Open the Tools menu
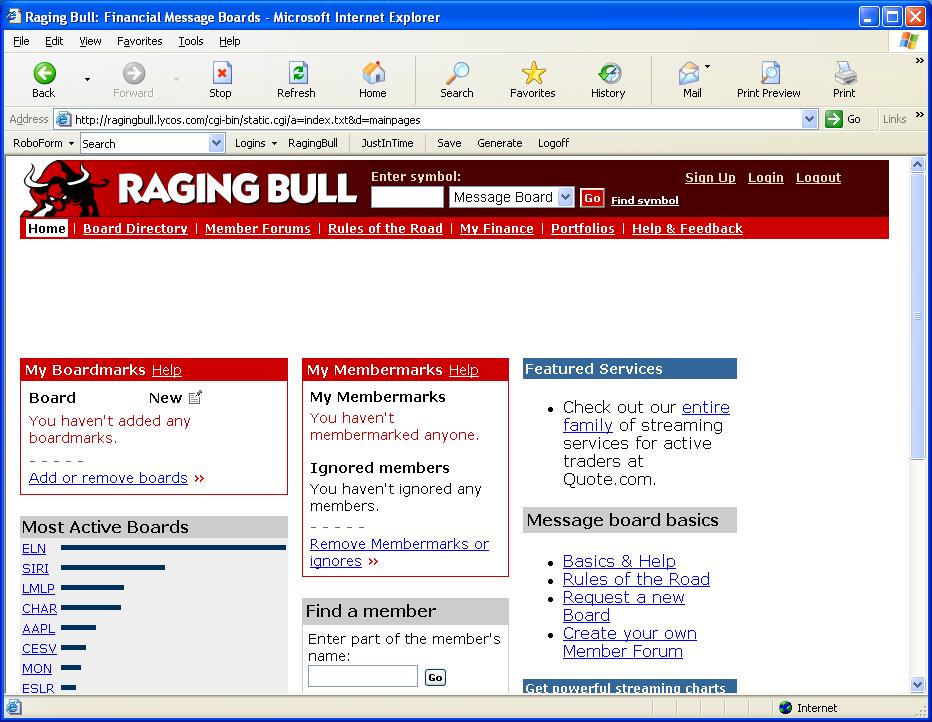Viewport: 932px width, 722px height. click(190, 41)
